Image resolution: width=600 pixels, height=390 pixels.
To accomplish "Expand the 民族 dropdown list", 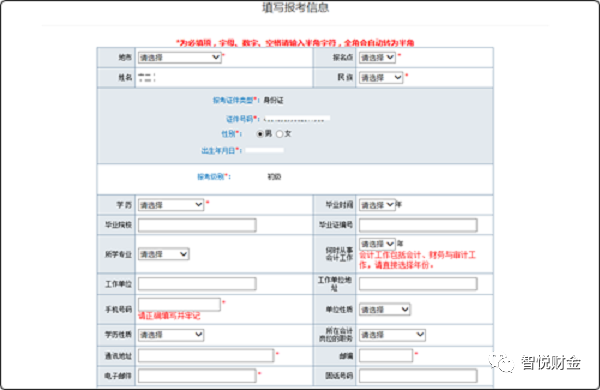I will [x=381, y=78].
